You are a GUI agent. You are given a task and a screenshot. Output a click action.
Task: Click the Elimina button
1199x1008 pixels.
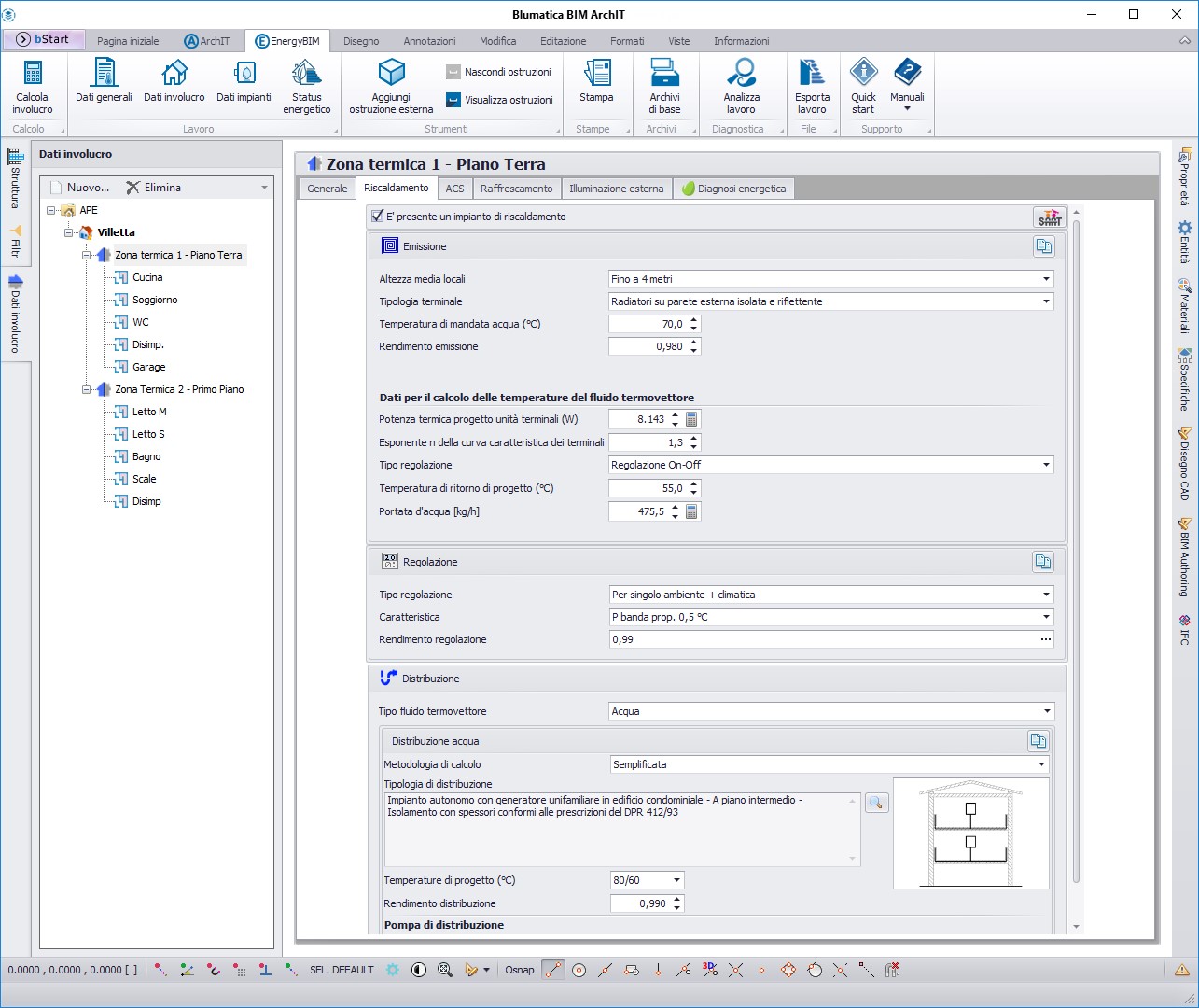click(x=154, y=188)
